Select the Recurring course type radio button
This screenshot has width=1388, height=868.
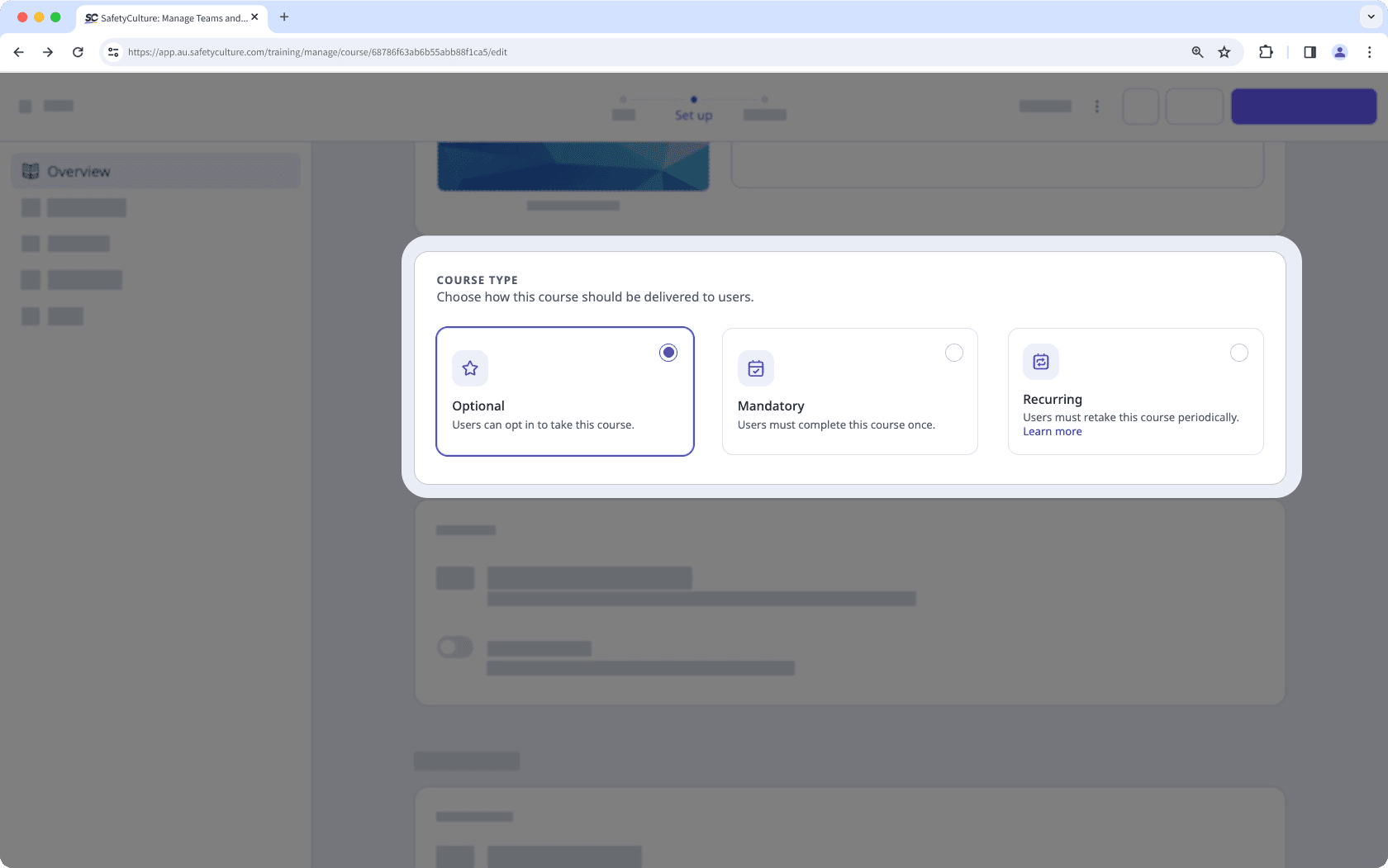1239,352
